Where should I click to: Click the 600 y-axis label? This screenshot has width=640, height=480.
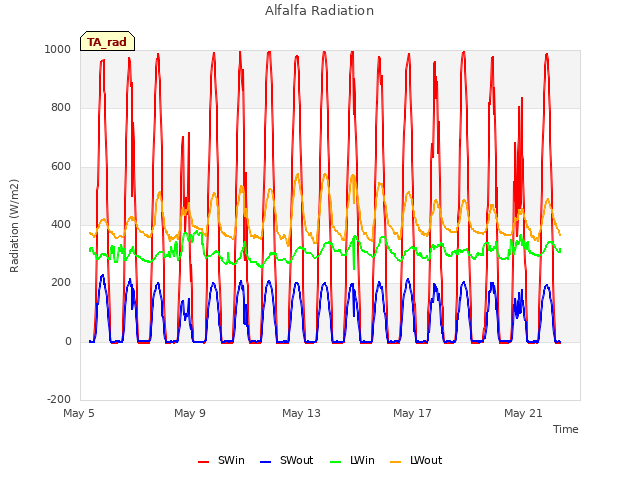click(x=61, y=167)
